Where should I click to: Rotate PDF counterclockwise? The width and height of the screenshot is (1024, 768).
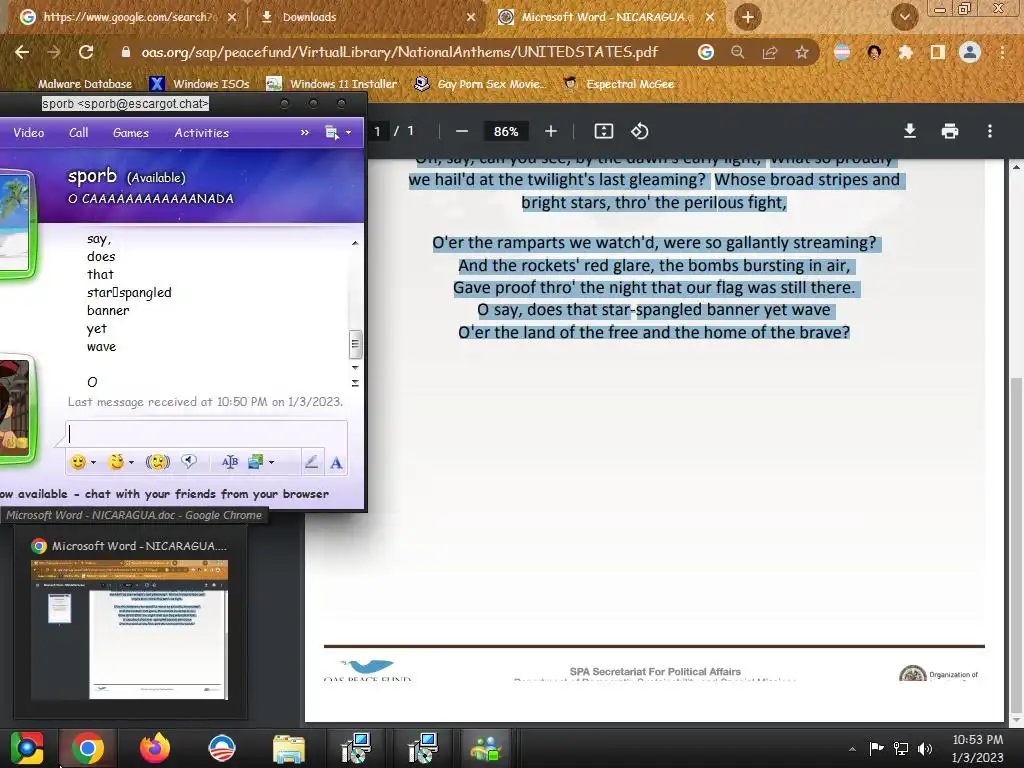tap(639, 131)
